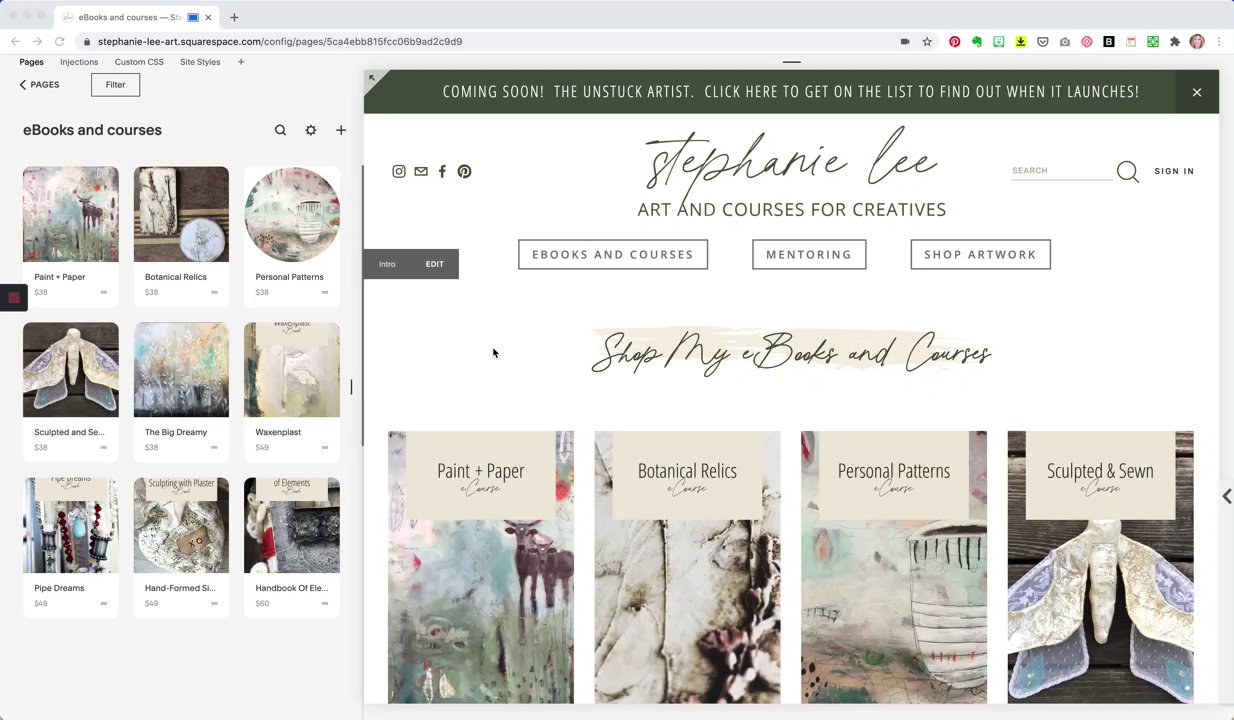Select Waxenplast product thumbnail
This screenshot has height=720, width=1234.
(292, 369)
